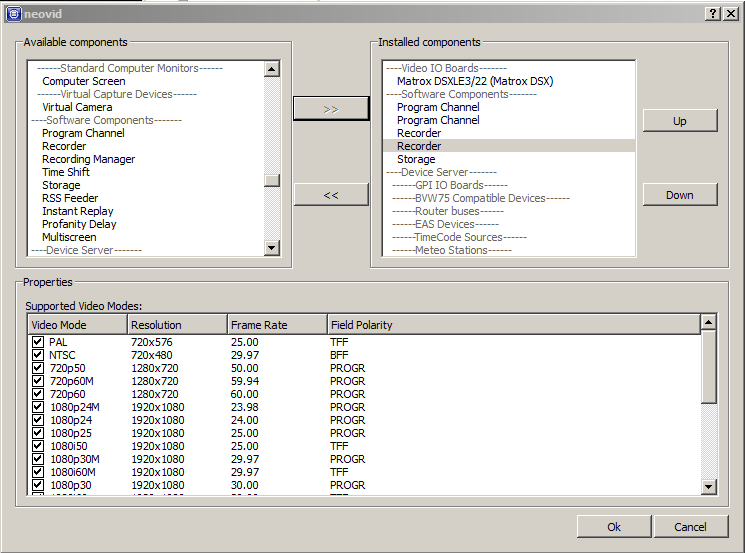745x553 pixels.
Task: Click the 720x576 resolution cell
Action: click(152, 342)
